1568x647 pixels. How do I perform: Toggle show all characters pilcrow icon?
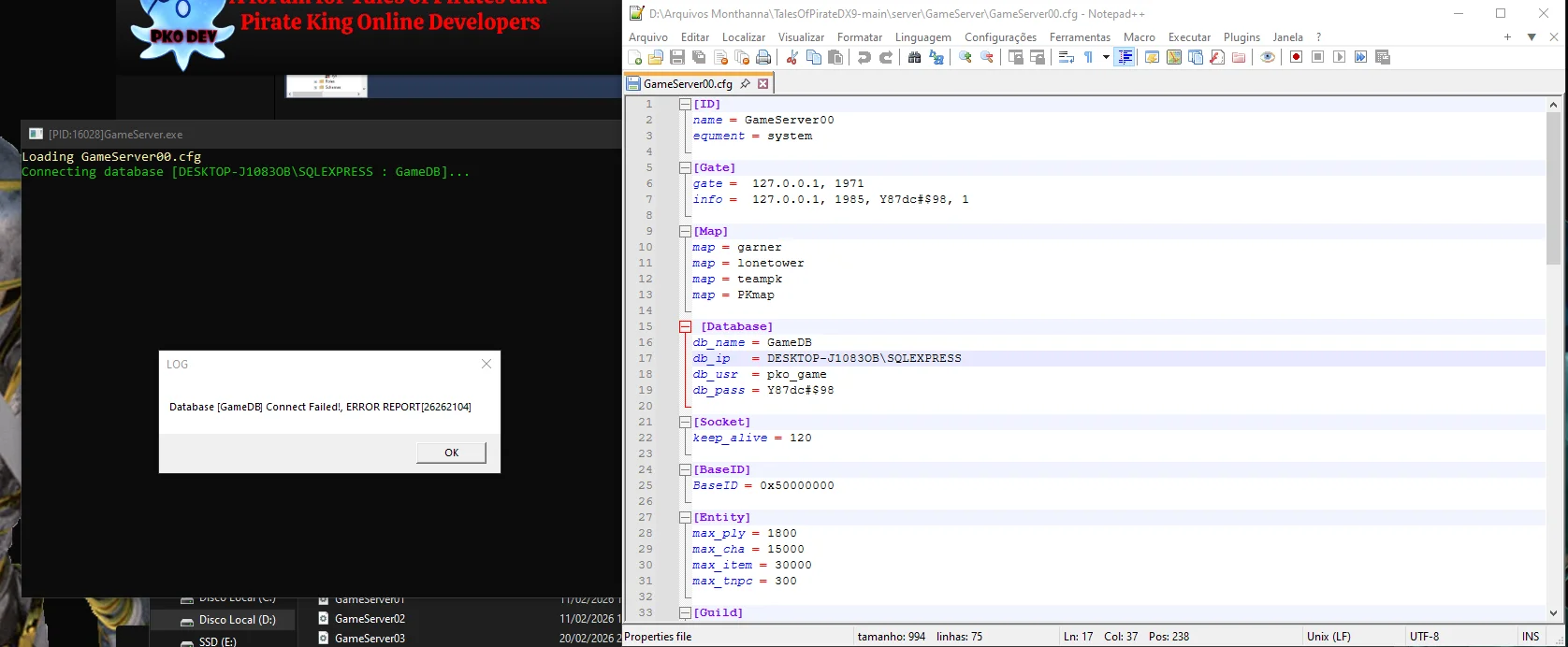tap(1088, 58)
